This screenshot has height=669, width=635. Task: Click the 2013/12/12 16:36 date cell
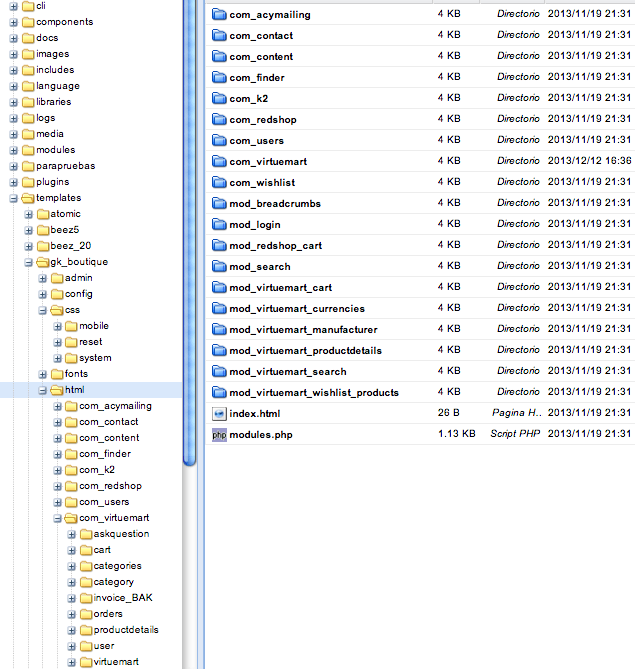click(x=589, y=160)
